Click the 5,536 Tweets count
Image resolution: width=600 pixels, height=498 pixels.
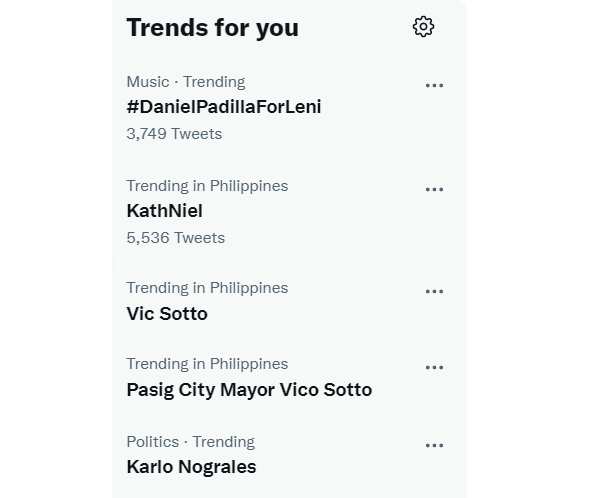[176, 238]
